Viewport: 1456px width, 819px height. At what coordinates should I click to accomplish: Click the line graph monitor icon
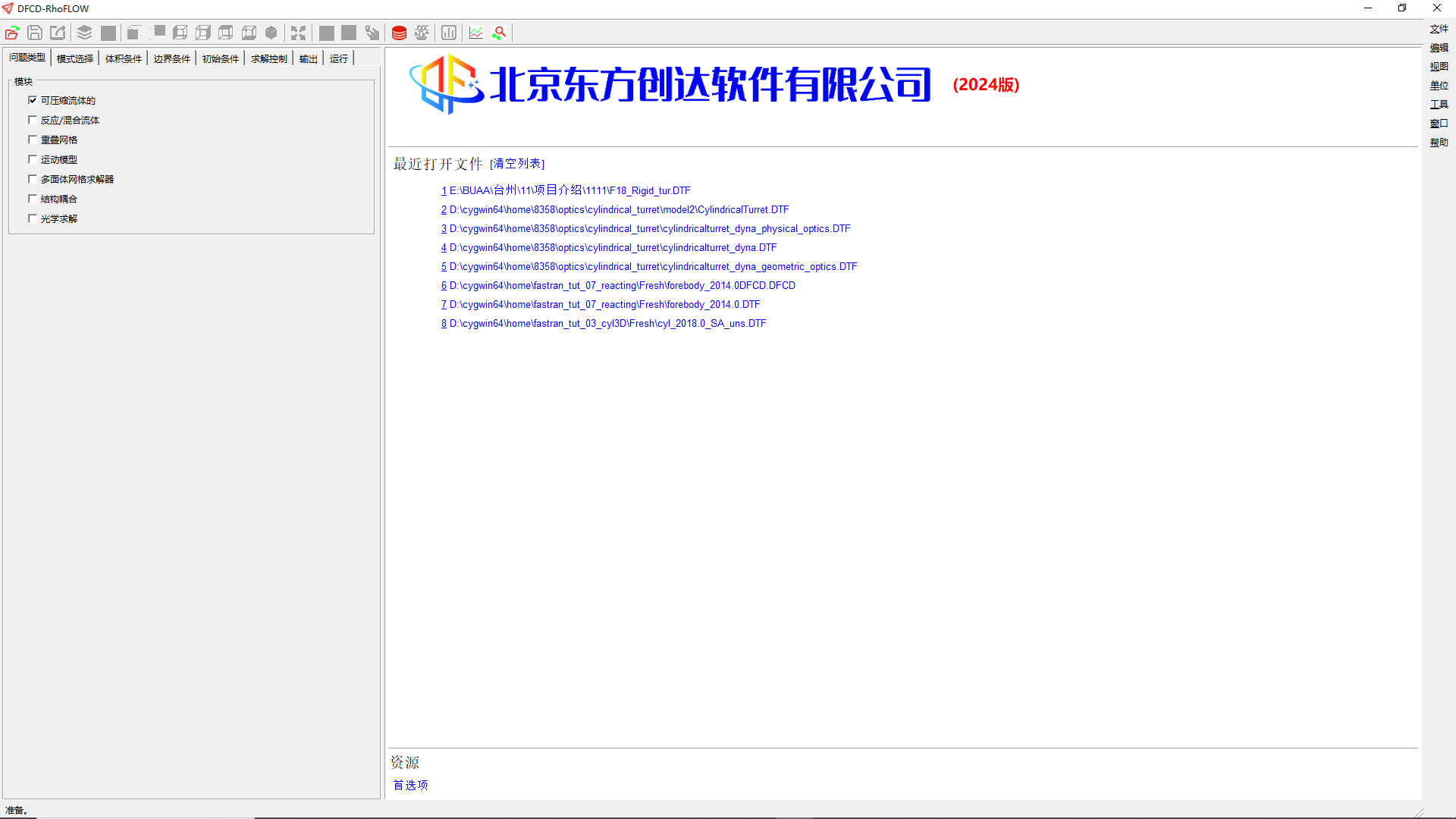tap(476, 33)
